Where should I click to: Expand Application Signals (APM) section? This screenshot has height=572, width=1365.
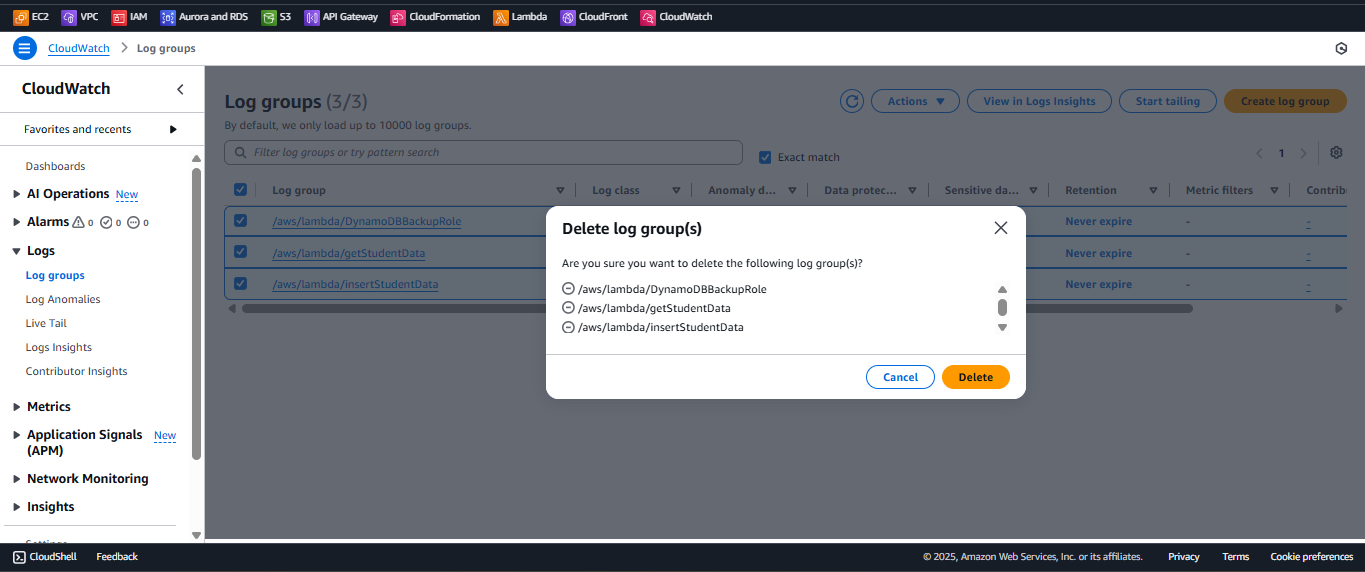tap(16, 435)
